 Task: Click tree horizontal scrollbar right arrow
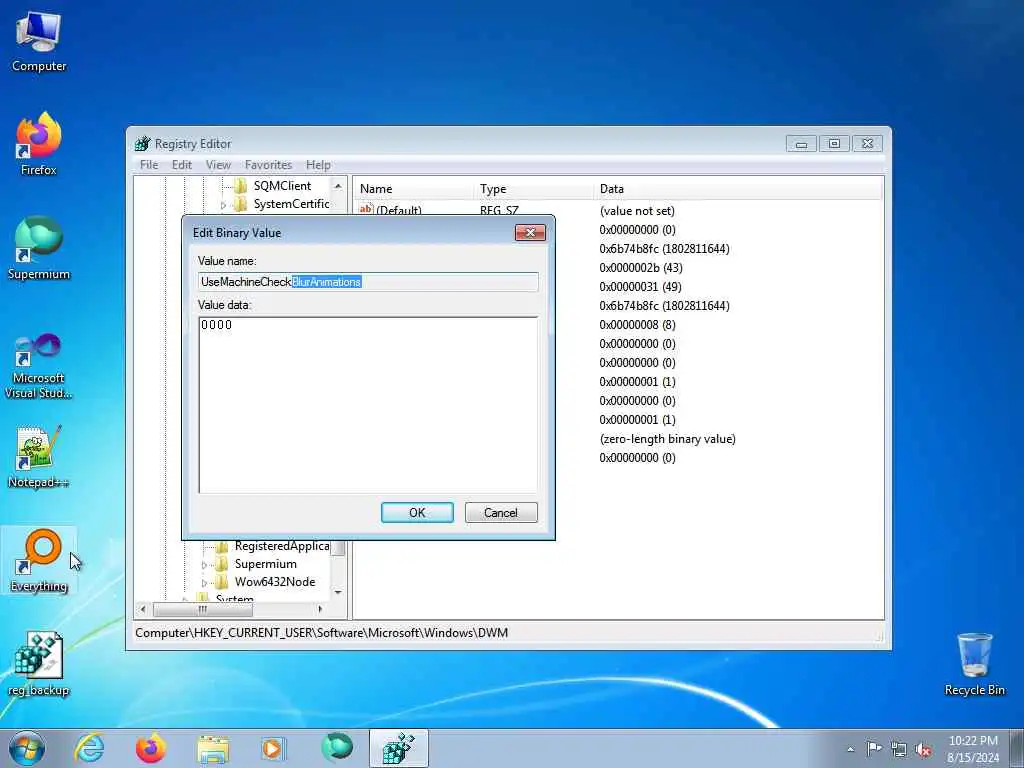click(x=320, y=609)
